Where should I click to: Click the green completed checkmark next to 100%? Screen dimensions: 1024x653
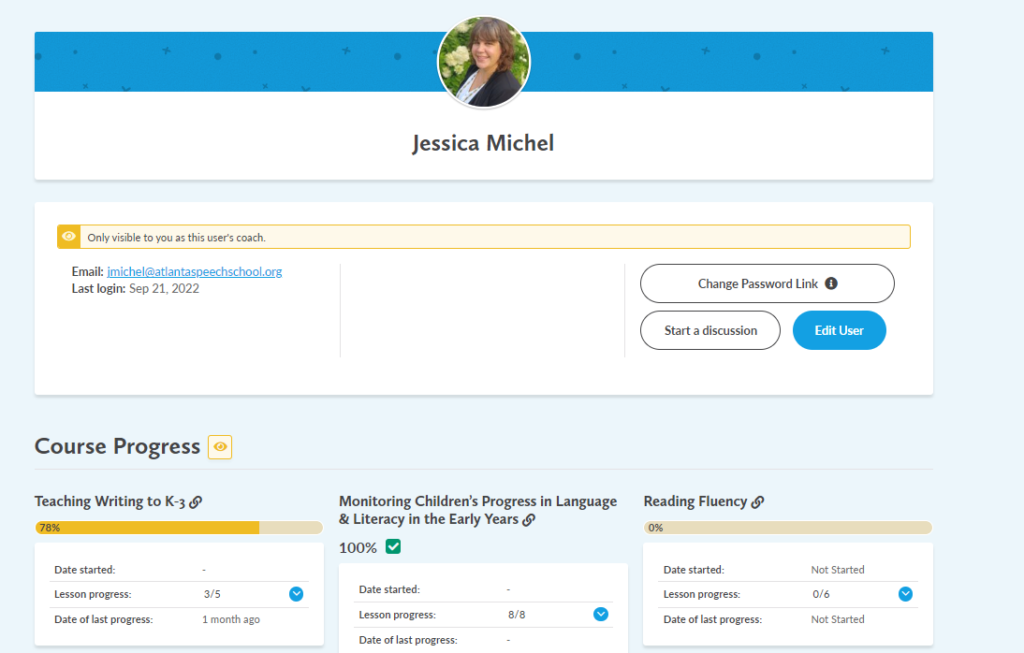point(393,547)
